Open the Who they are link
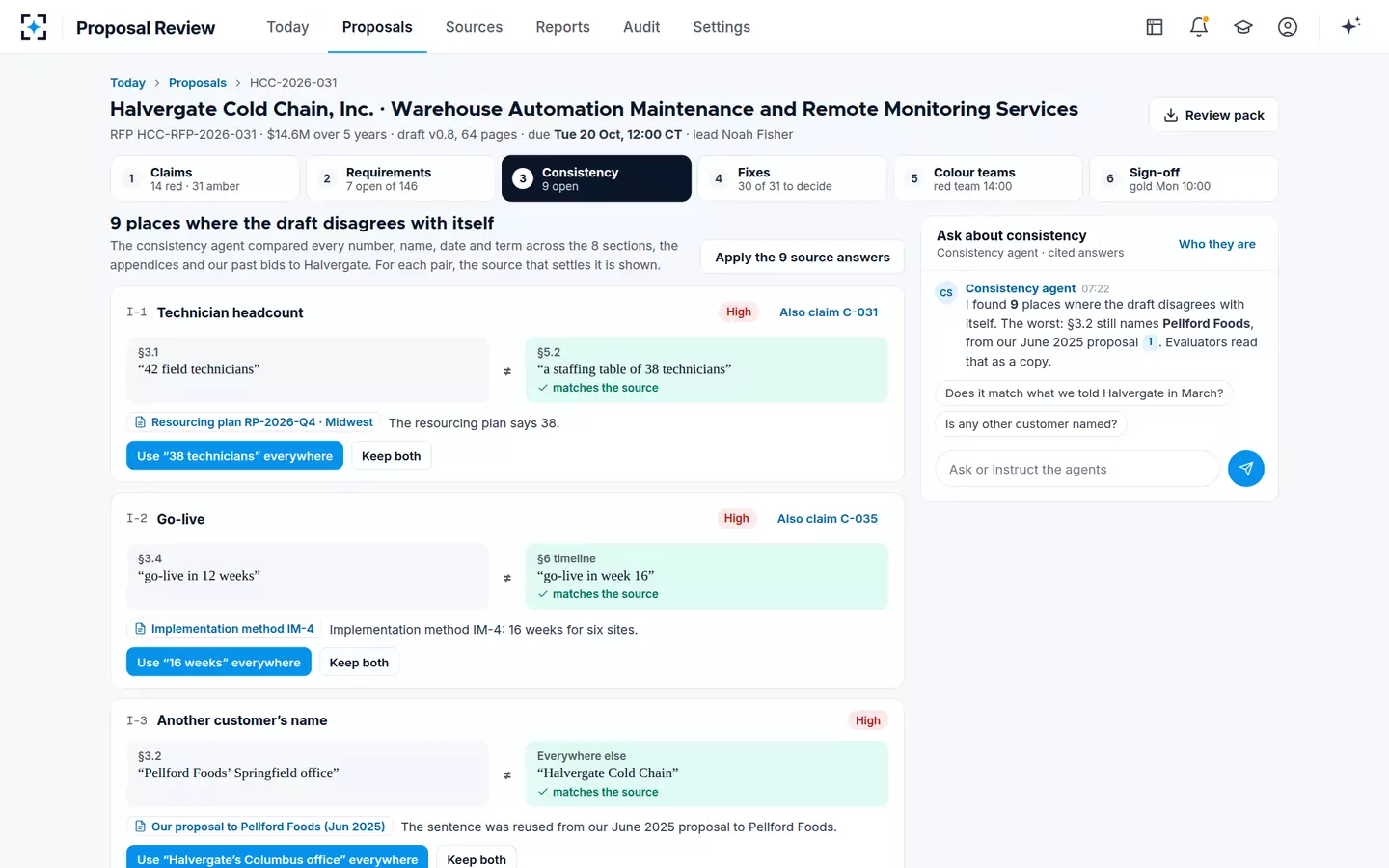 (1216, 244)
